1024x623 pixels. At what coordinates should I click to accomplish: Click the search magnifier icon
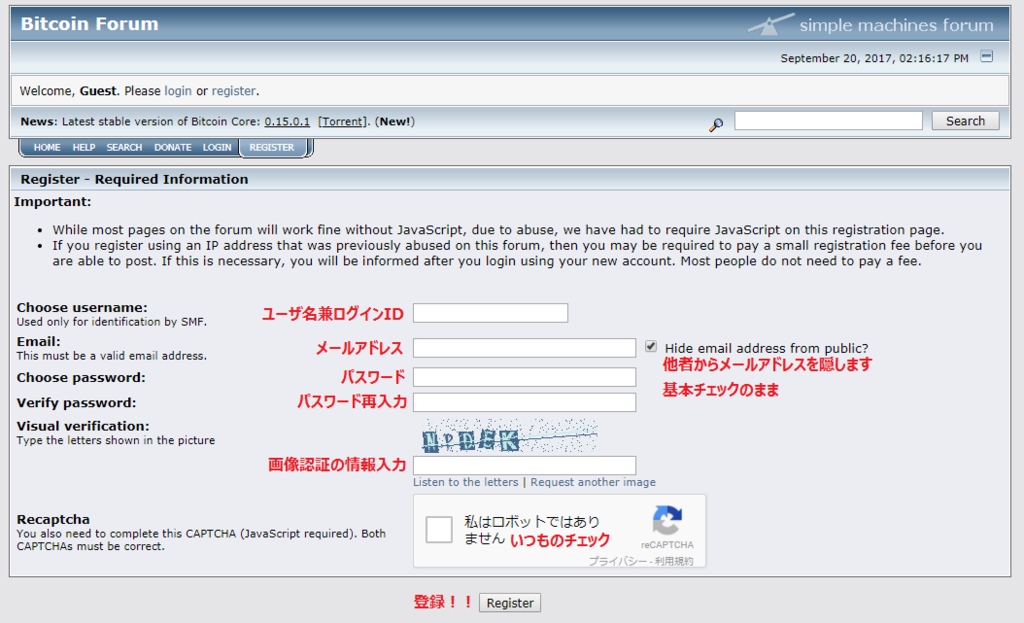(x=716, y=124)
